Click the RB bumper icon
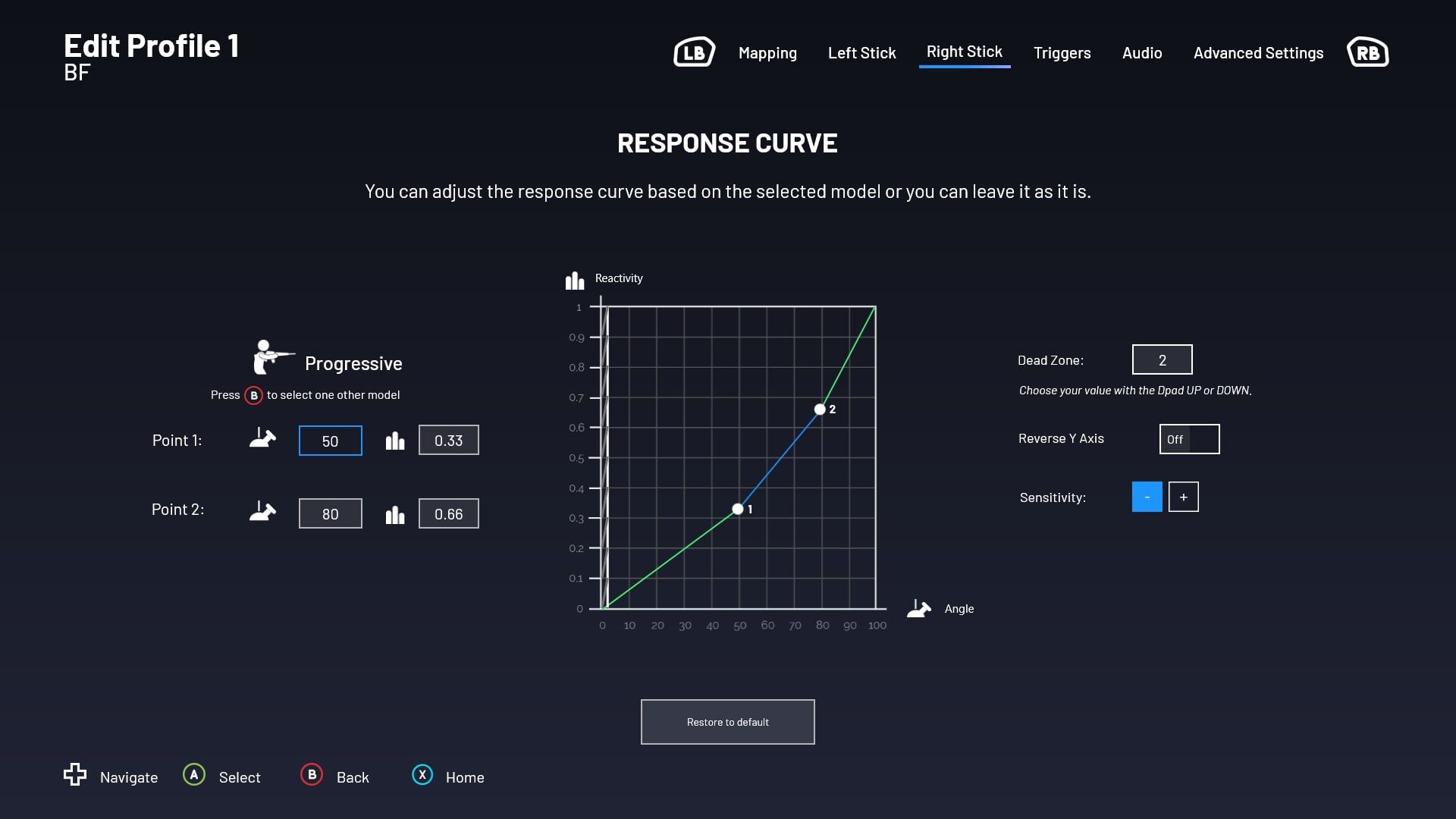The height and width of the screenshot is (819, 1456). coord(1367,52)
